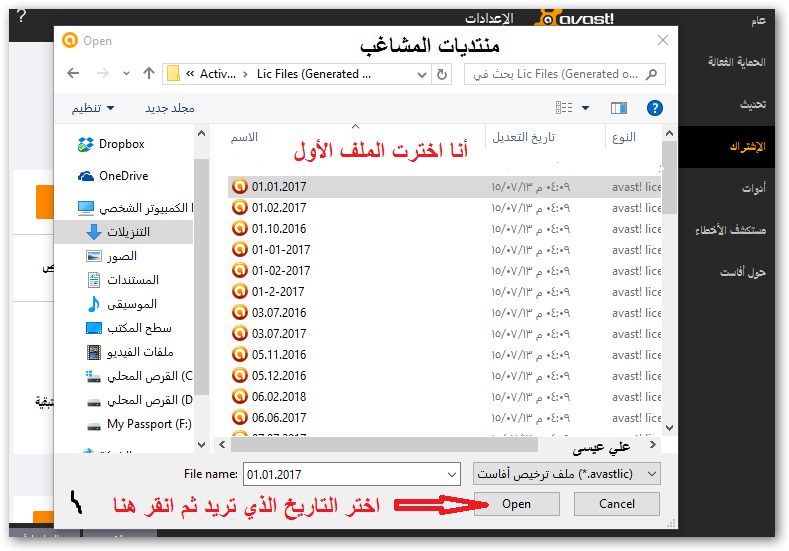Click the up one level arrow
The width and height of the screenshot is (789, 551).
click(x=149, y=73)
